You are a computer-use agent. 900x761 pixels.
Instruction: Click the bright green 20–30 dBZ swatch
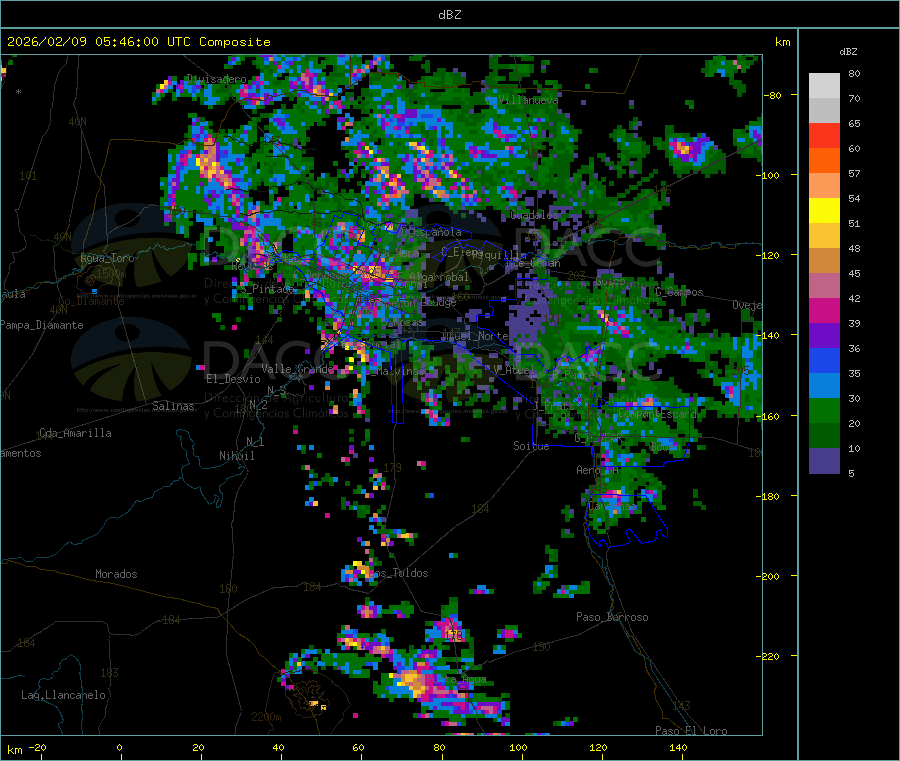824,410
